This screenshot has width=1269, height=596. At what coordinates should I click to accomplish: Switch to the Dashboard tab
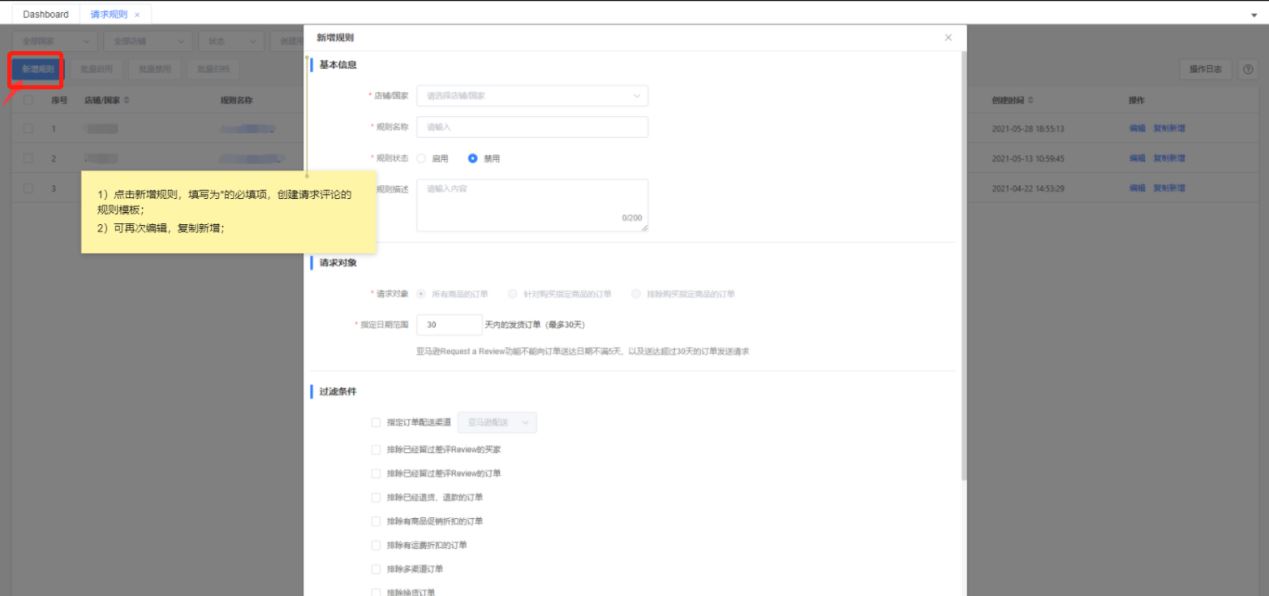tap(46, 15)
